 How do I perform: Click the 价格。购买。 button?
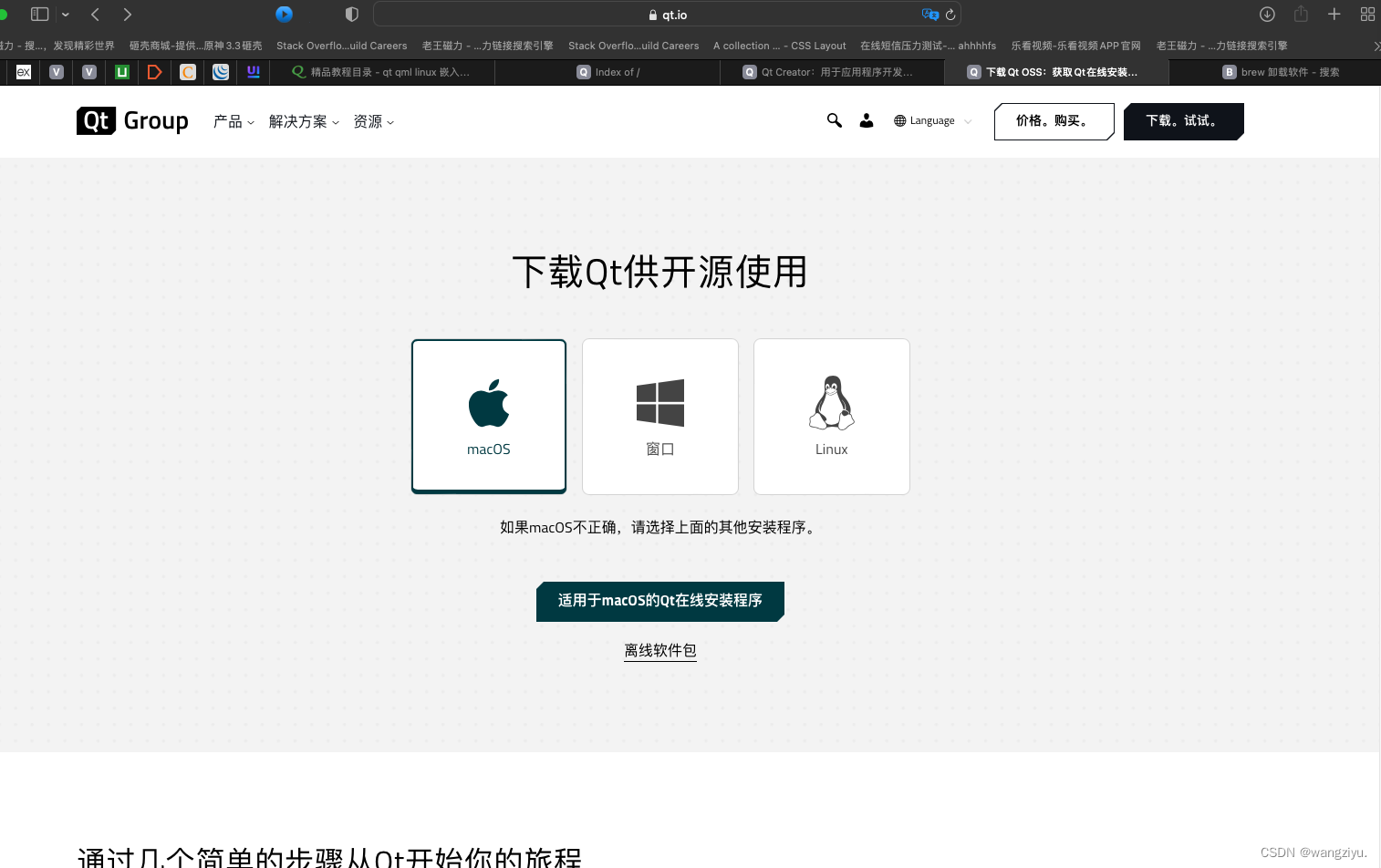point(1054,121)
